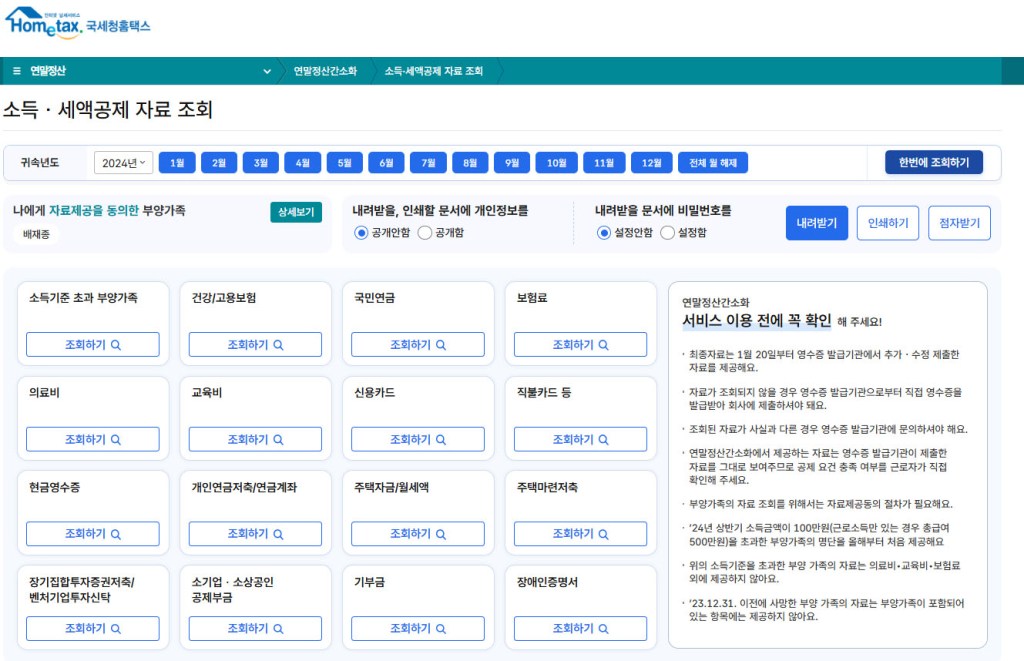Click the magnifier icon in the 현금영수증 card
Screen dimensions: 1024x661
(x=116, y=534)
